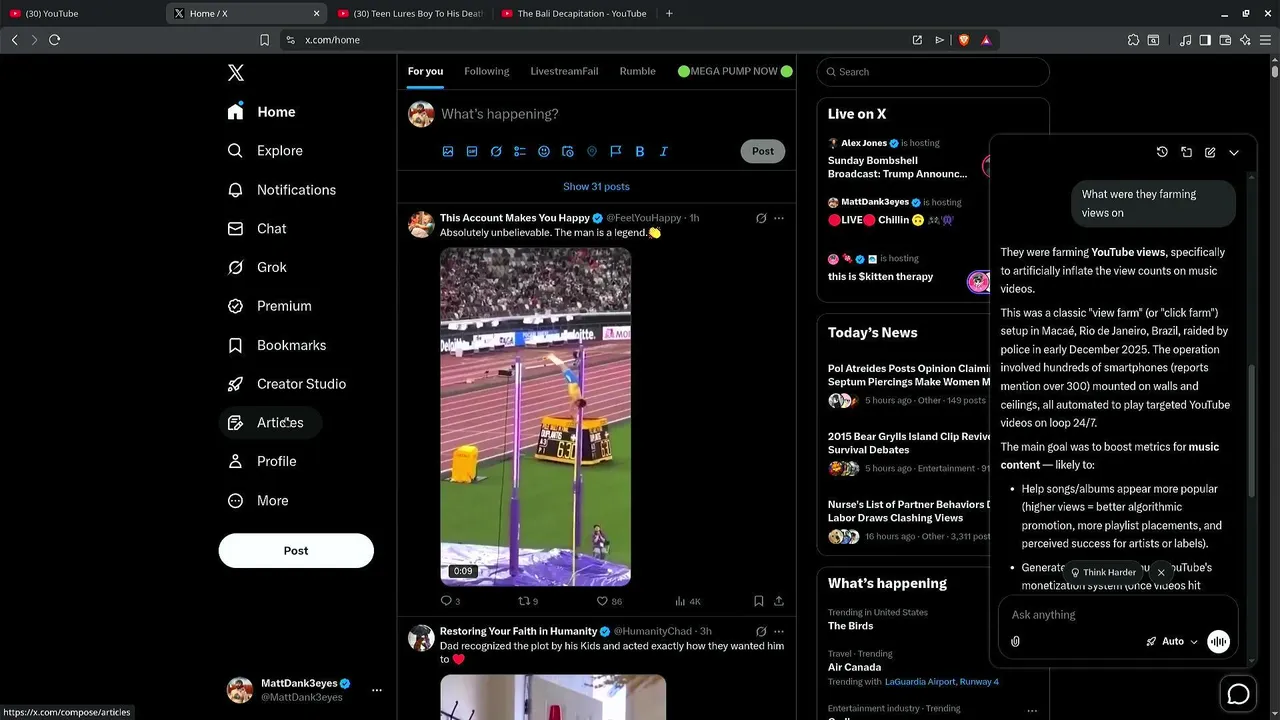Like the pole vault post
Viewport: 1280px width, 720px height.
pyautogui.click(x=602, y=601)
